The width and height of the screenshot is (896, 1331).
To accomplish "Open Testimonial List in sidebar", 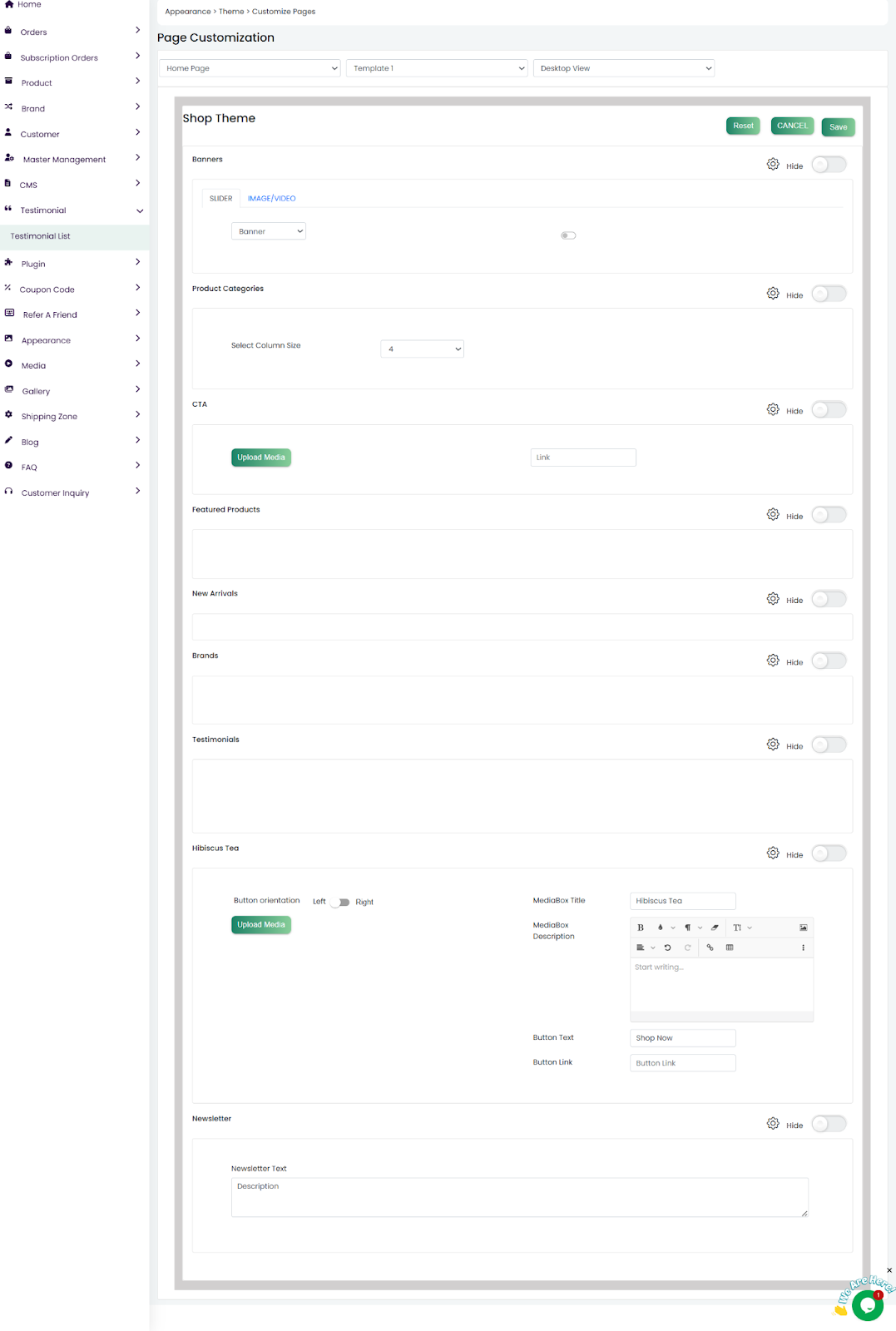I will pos(41,236).
